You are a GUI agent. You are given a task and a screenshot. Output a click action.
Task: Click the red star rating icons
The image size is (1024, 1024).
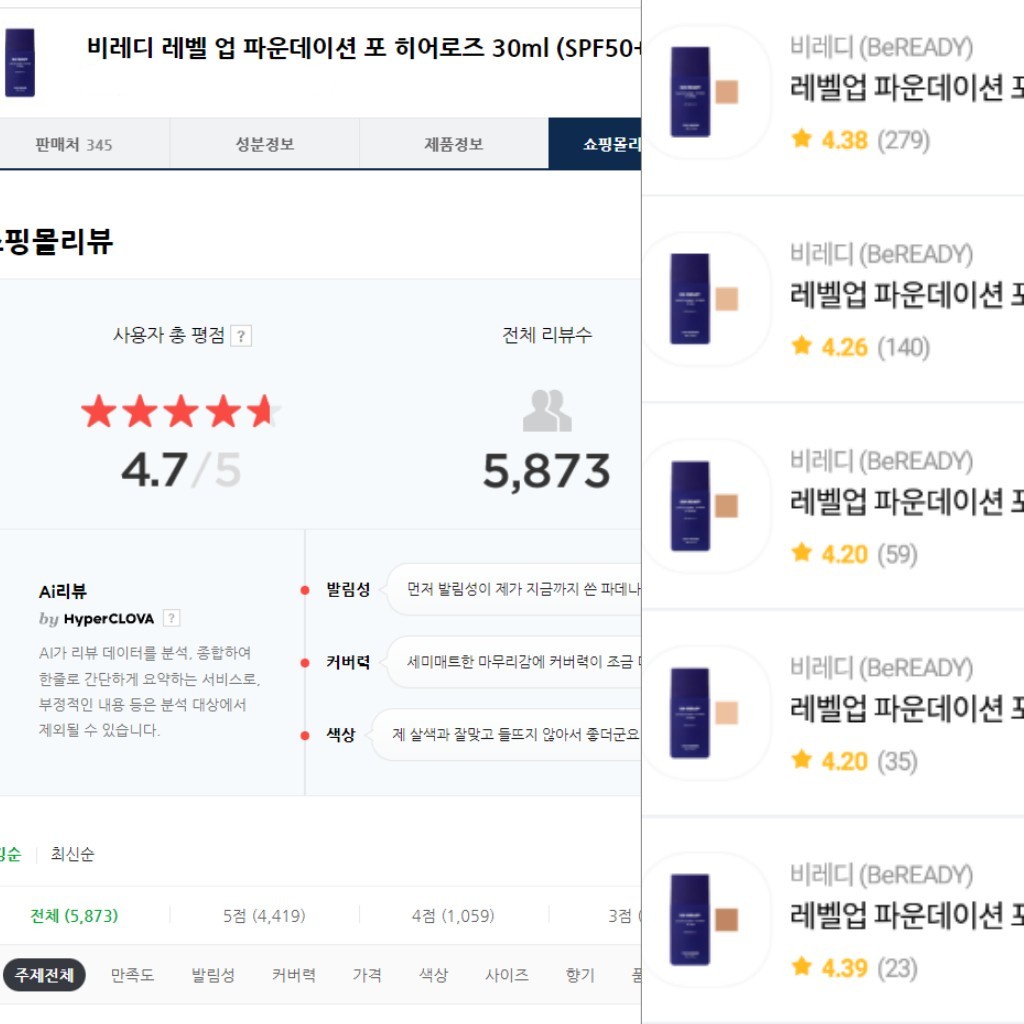click(181, 411)
